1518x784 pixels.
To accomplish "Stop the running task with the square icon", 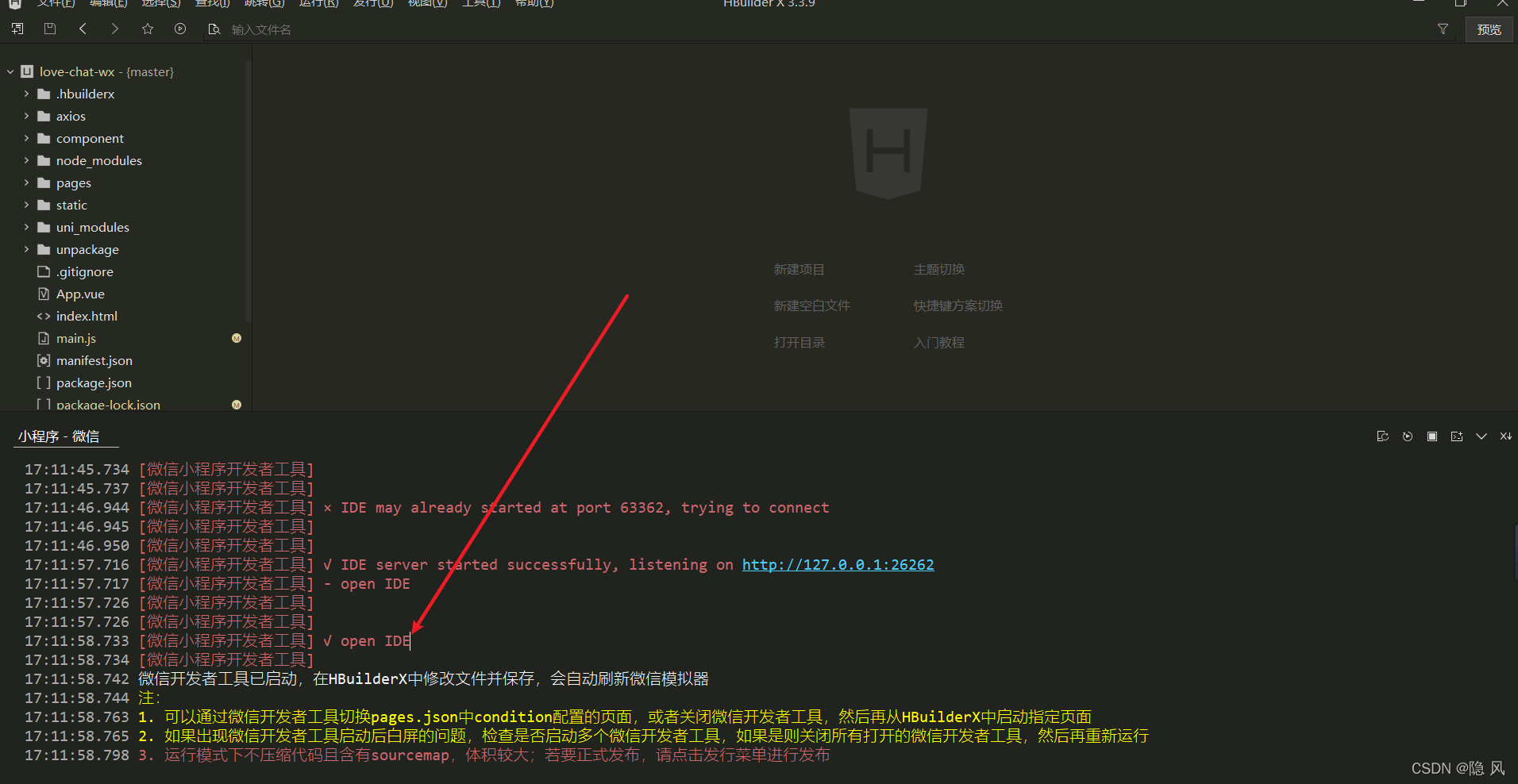I will pyautogui.click(x=1432, y=436).
